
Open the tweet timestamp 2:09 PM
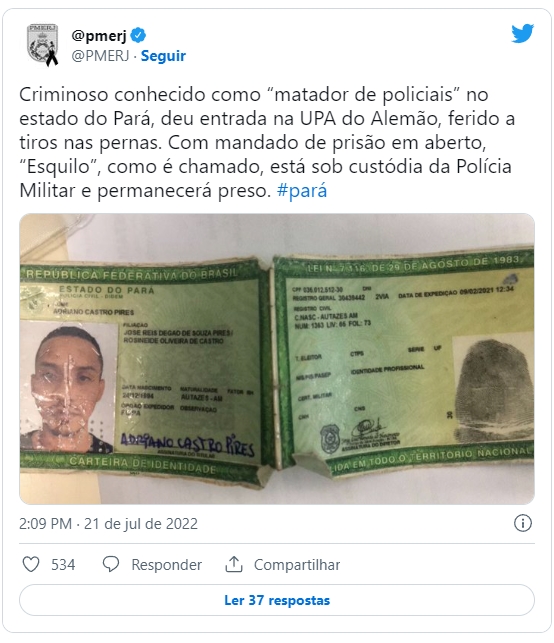(46, 524)
